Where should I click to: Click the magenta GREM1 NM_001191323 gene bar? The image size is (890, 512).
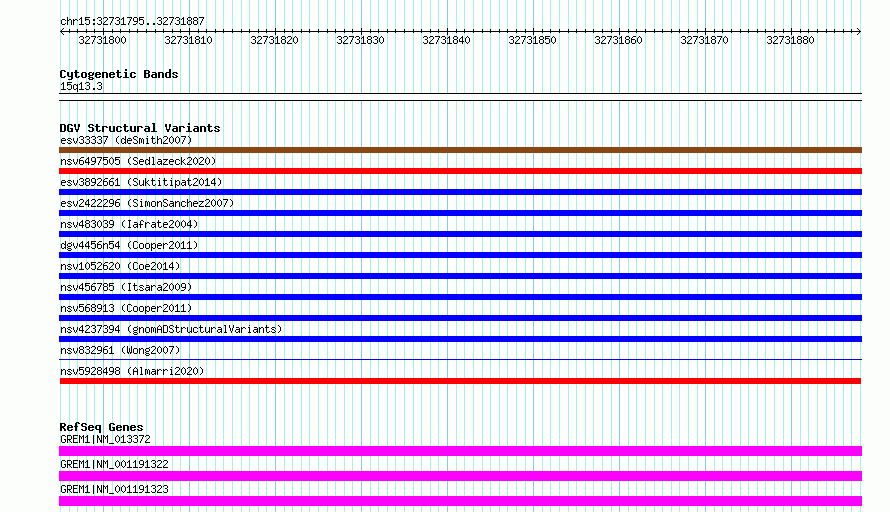[x=460, y=501]
